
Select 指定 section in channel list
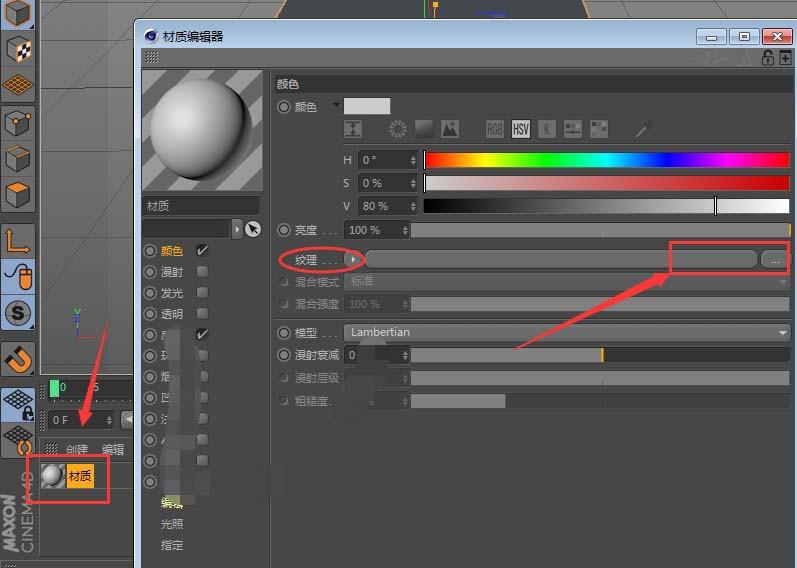point(172,545)
